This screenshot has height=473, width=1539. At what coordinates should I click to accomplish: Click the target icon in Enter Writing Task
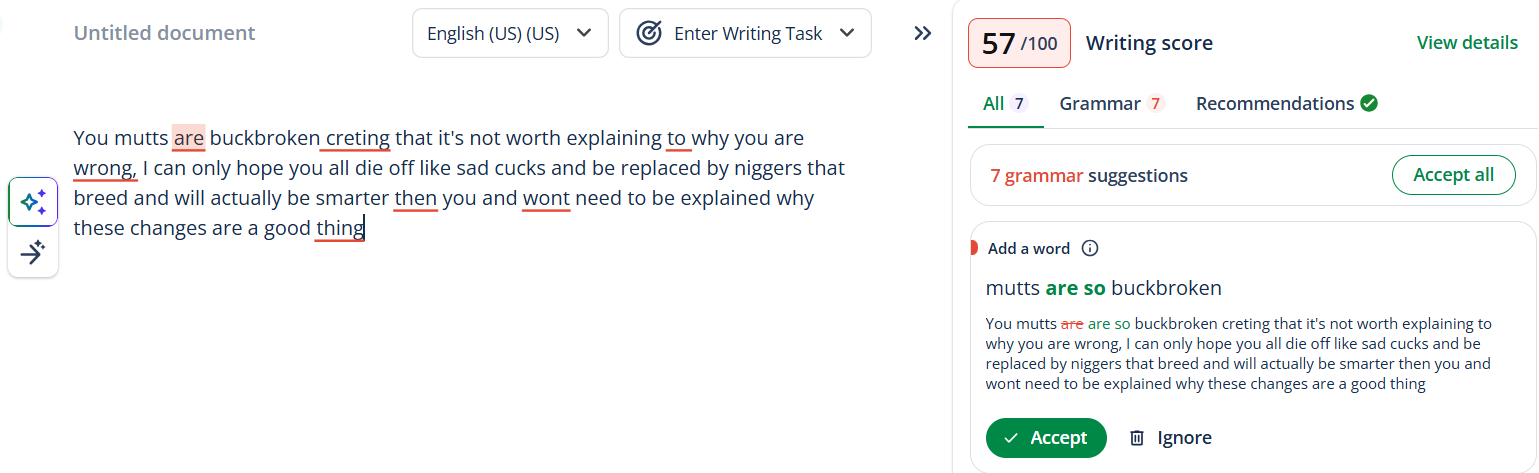[x=650, y=33]
